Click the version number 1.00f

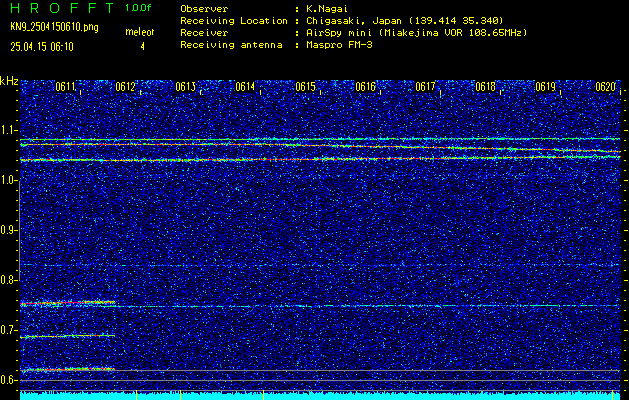click(x=138, y=8)
